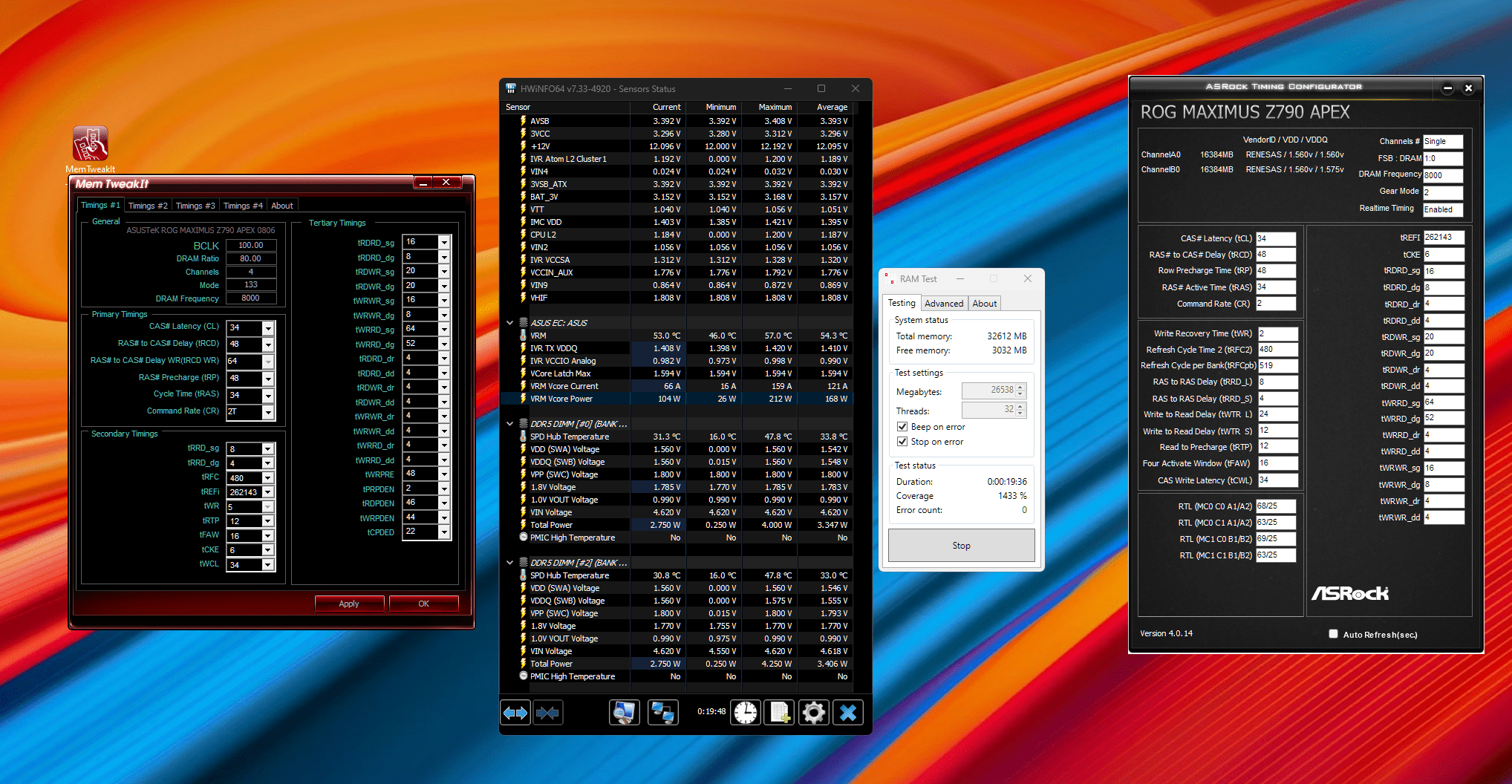Open the tREFI dropdown in MemTweakIt
Image resolution: width=1512 pixels, height=784 pixels.
click(x=268, y=492)
